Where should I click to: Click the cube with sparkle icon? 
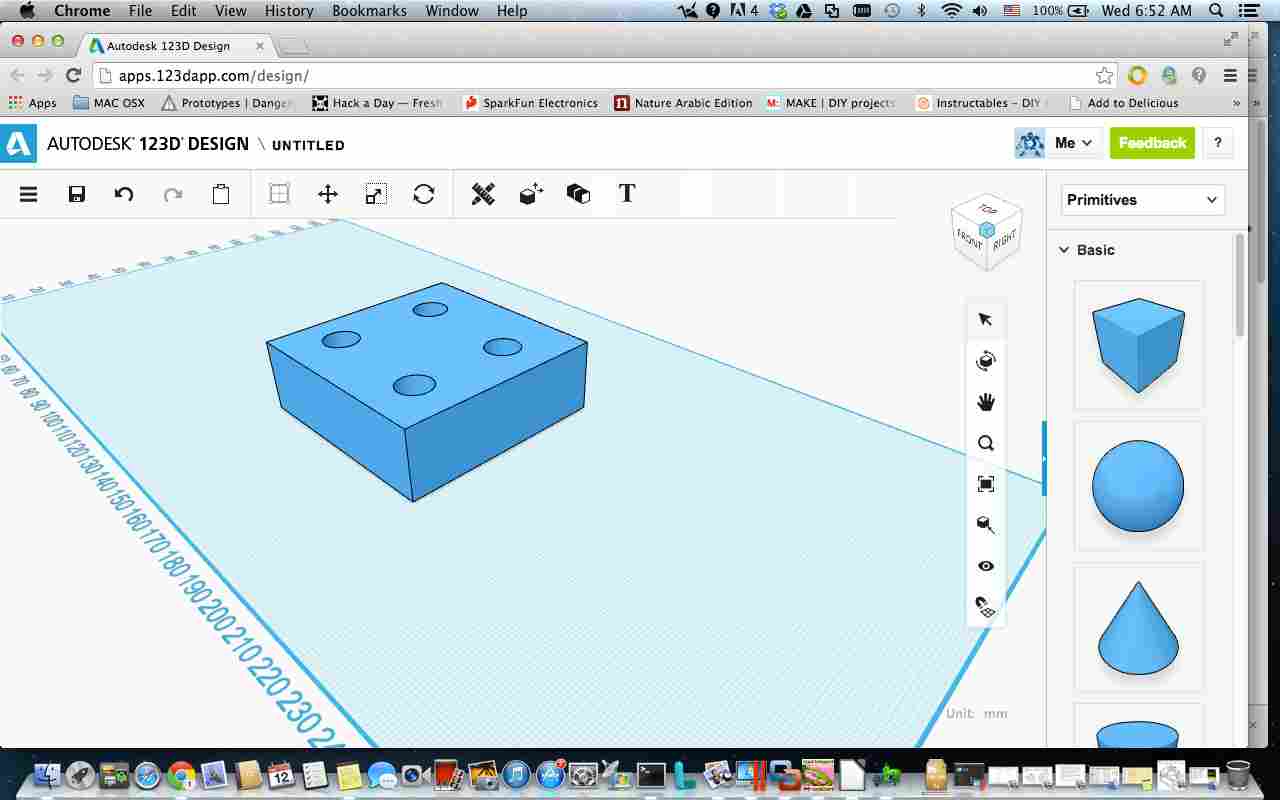tap(531, 194)
